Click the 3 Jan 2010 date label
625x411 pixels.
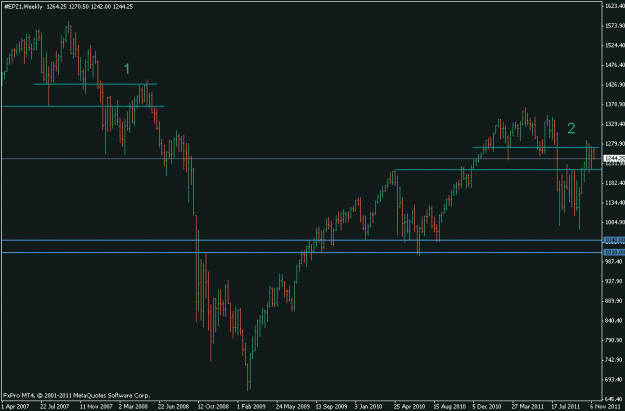[x=368, y=407]
